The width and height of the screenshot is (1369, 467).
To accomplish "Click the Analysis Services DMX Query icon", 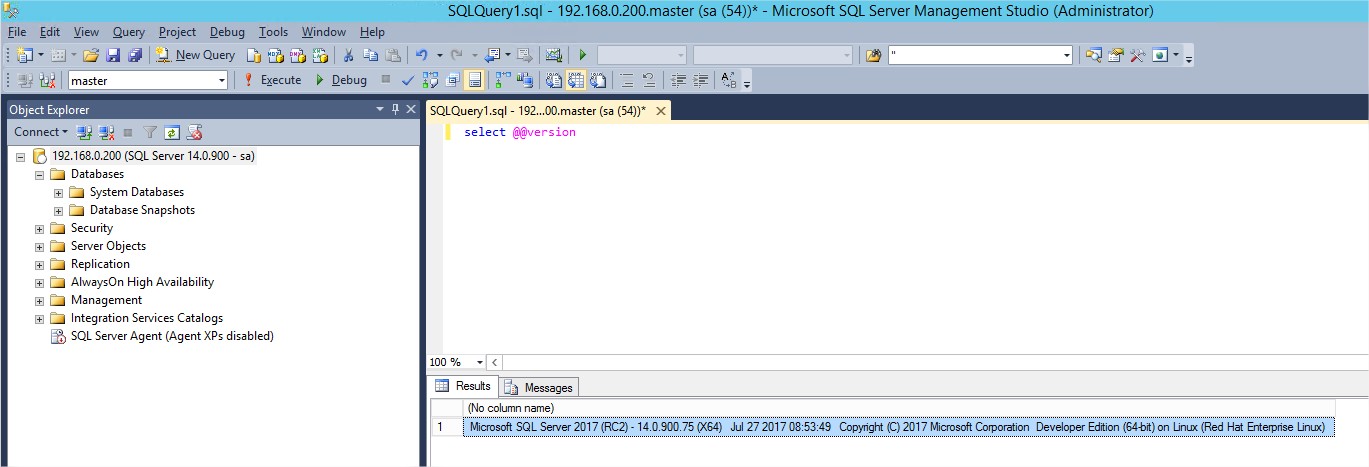I will coord(297,55).
